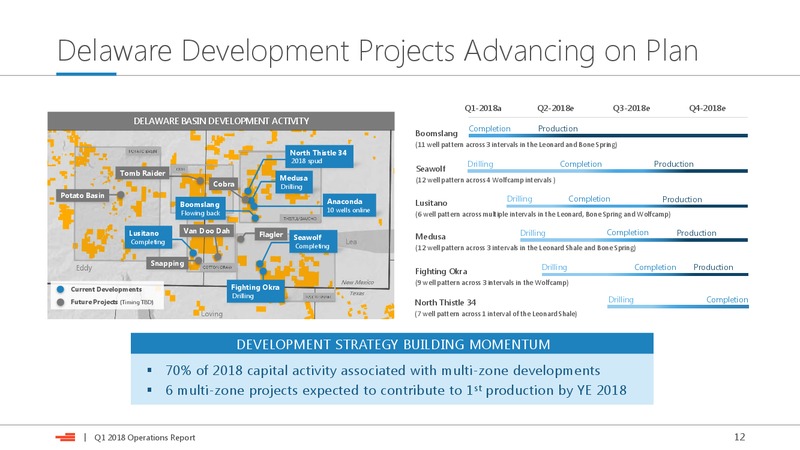
Task: Click Completion on the Lusitano timeline
Action: pos(589,198)
